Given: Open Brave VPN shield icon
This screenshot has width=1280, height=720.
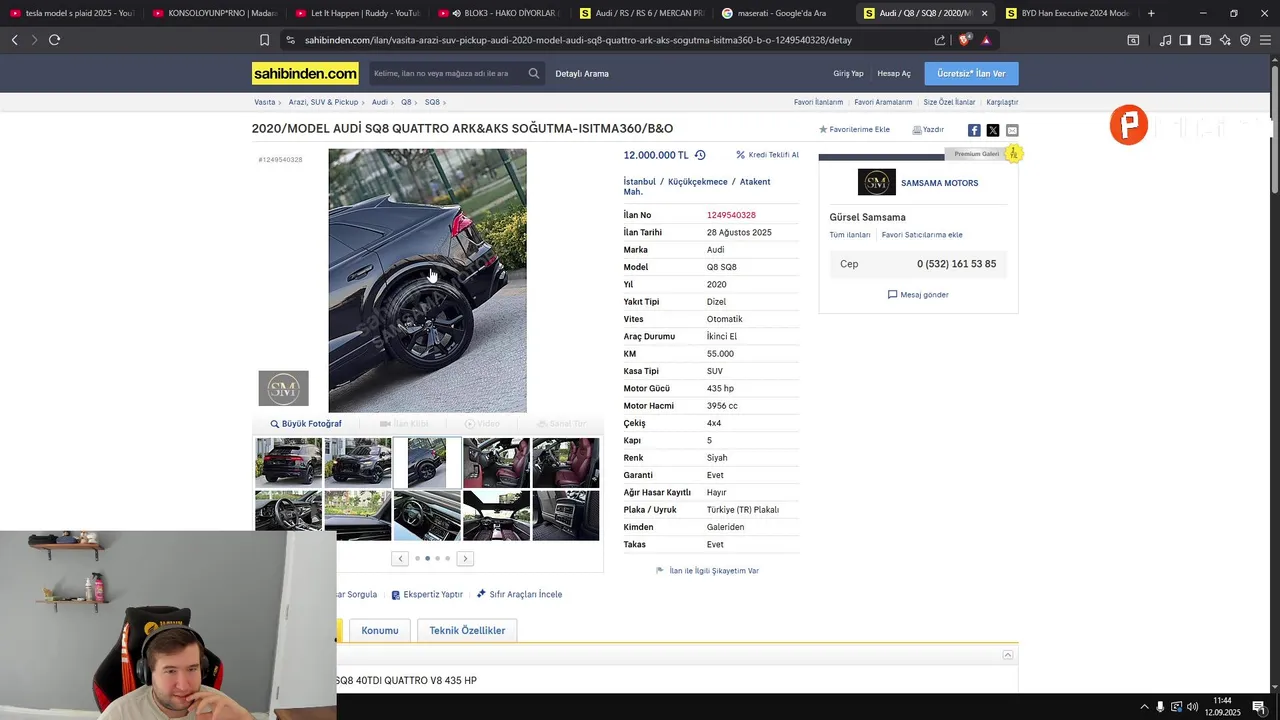Looking at the screenshot, I should coord(1245,40).
